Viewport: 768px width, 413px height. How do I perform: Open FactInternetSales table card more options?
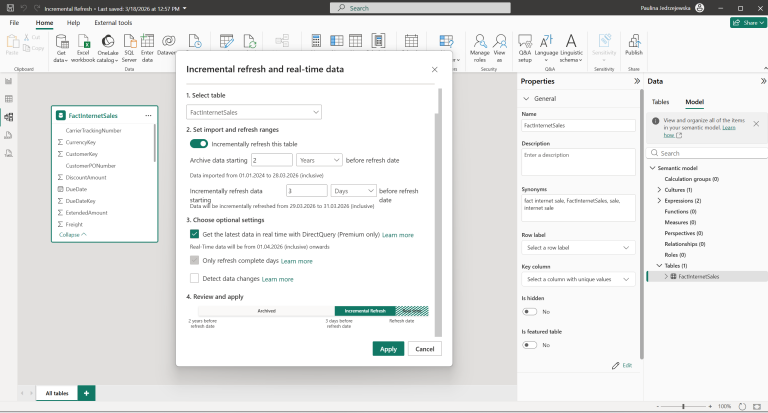pos(149,116)
